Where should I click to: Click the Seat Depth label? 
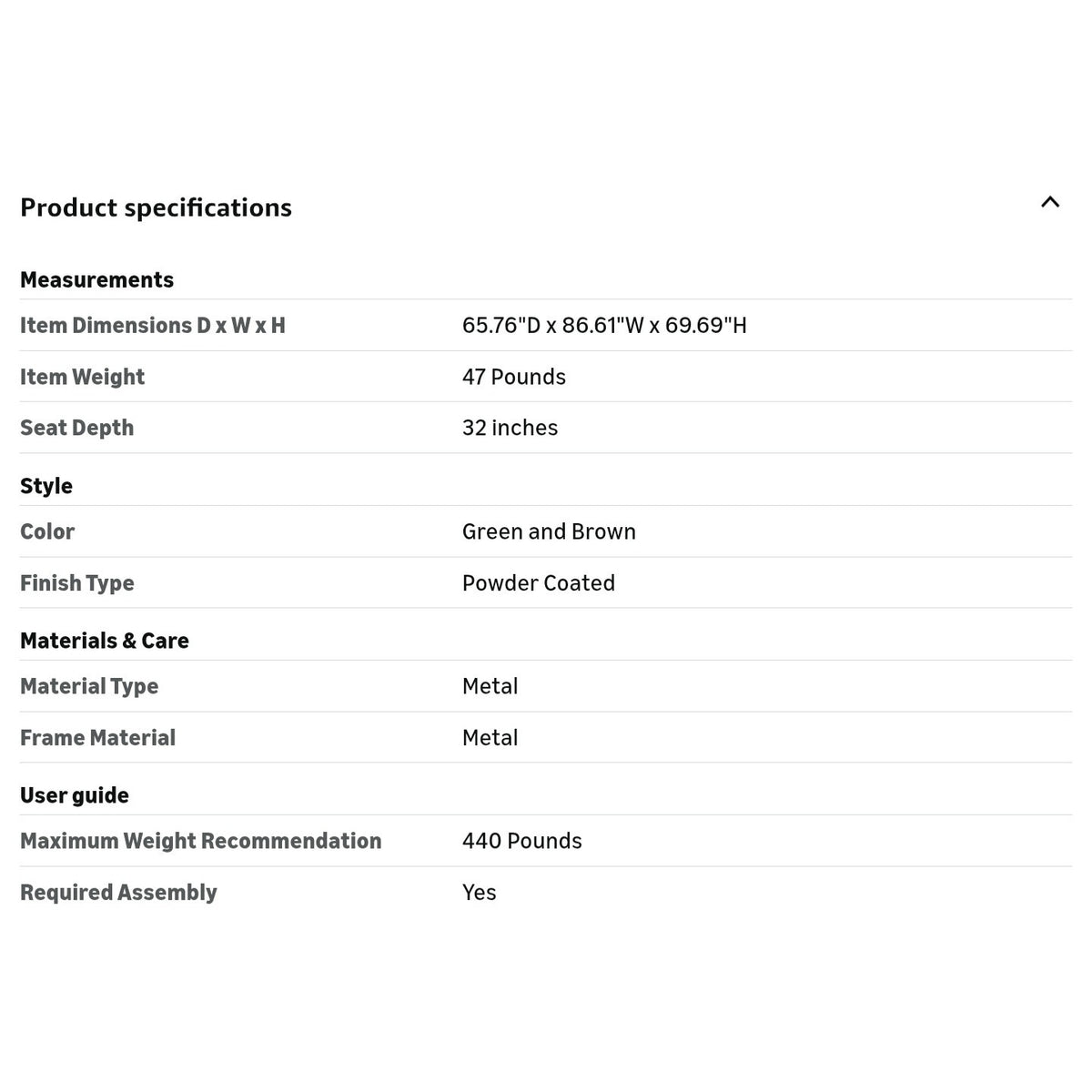coord(76,428)
